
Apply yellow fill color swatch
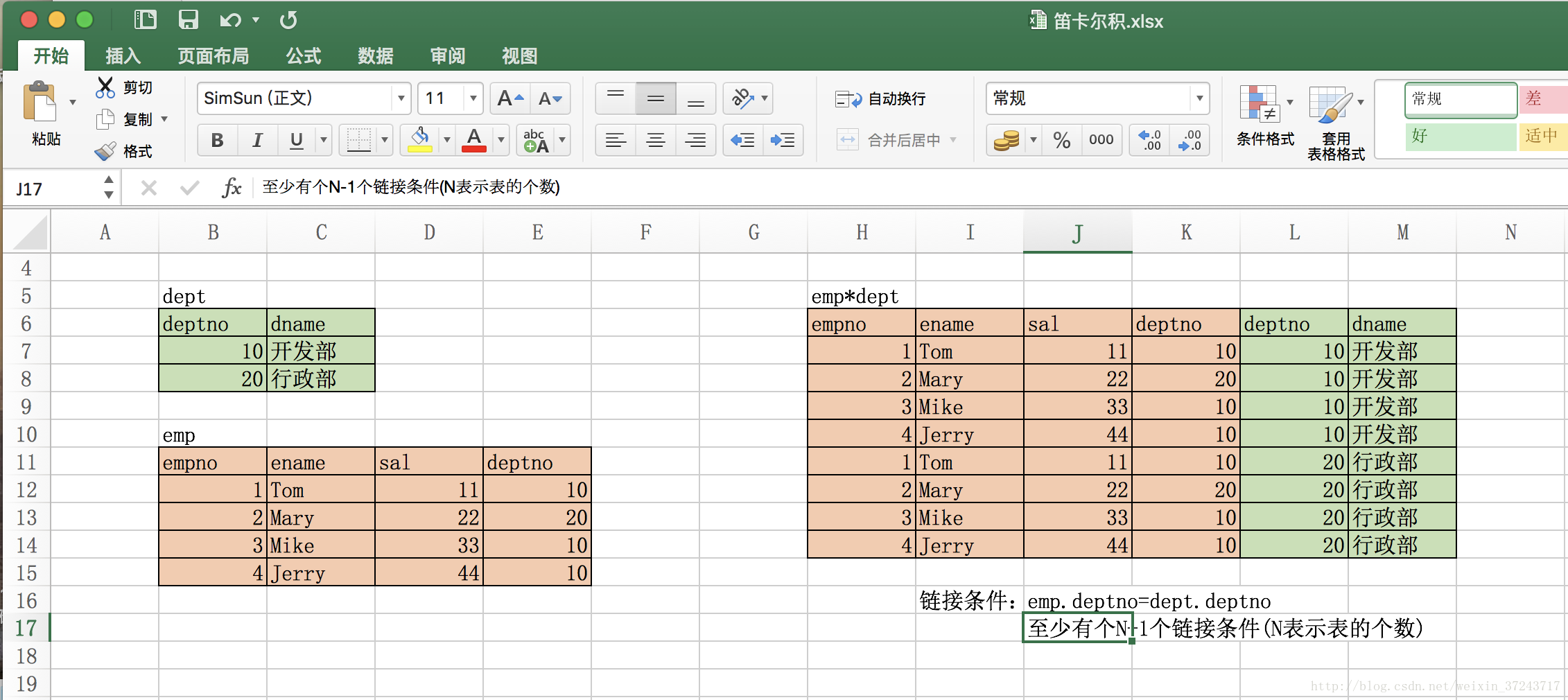(x=420, y=140)
